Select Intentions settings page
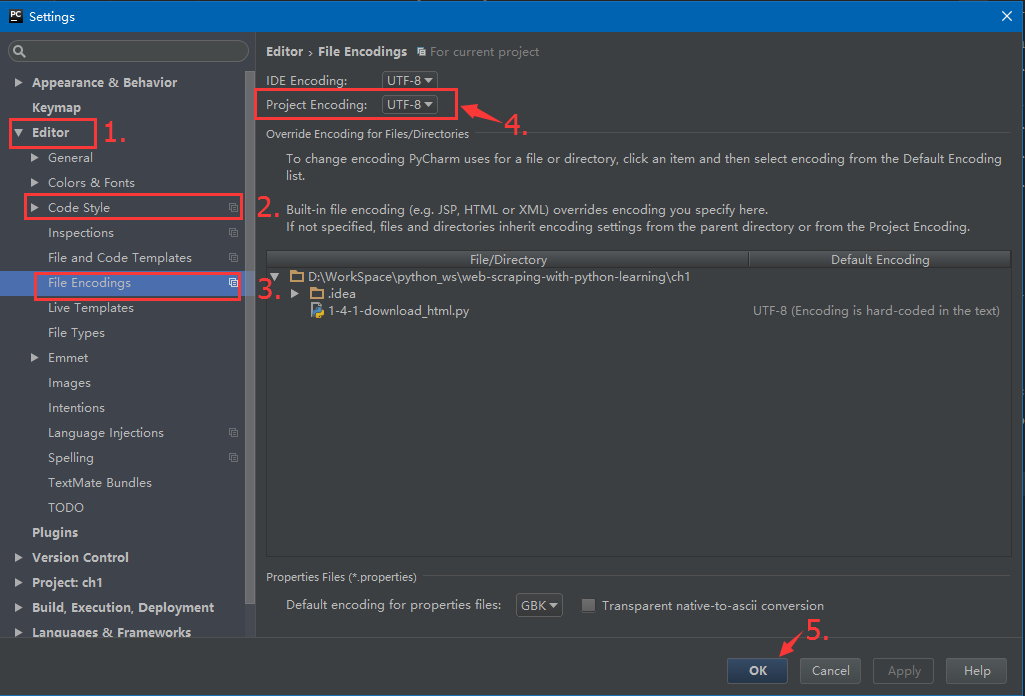Viewport: 1025px width, 696px height. 76,408
